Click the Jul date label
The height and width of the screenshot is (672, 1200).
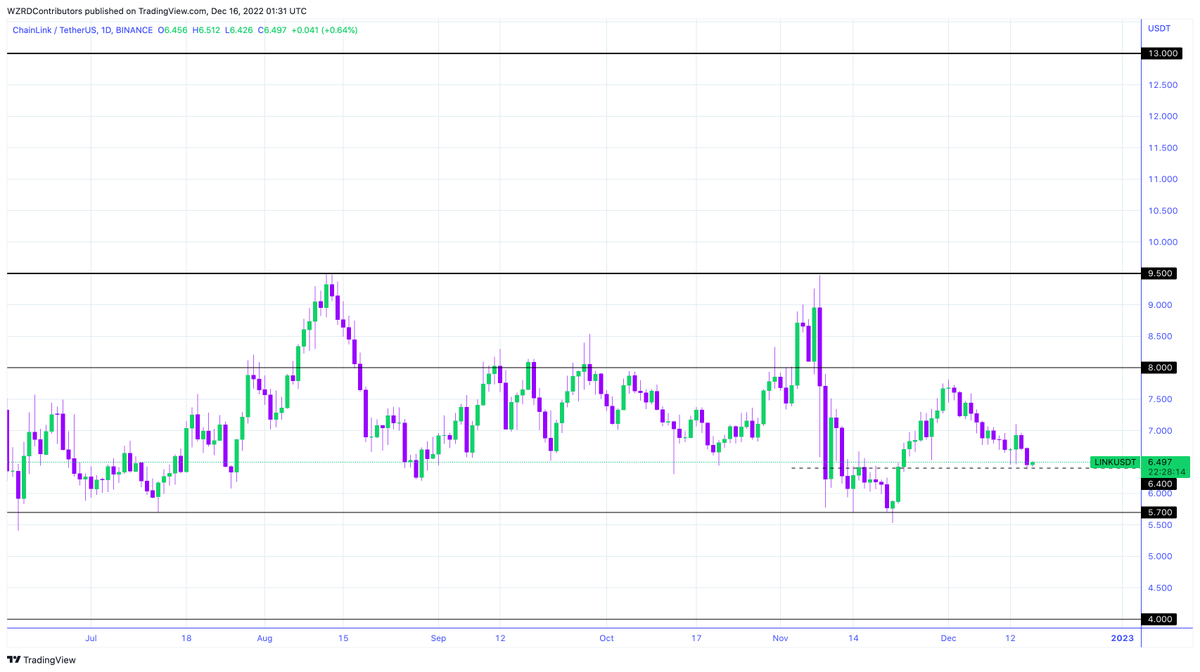91,637
